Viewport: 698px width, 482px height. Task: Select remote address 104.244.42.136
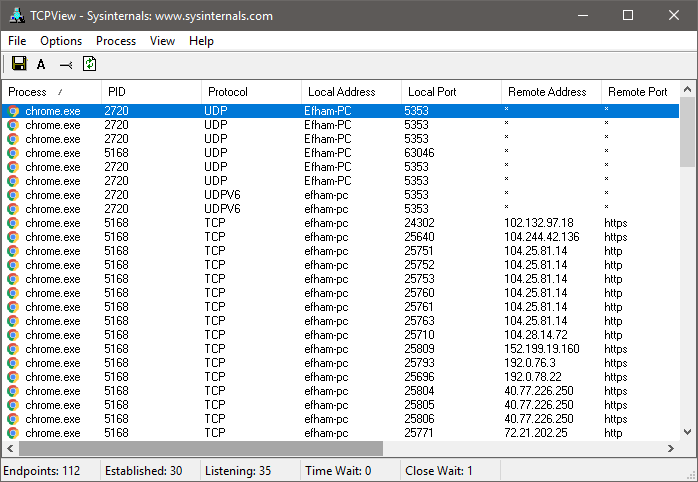pos(542,237)
